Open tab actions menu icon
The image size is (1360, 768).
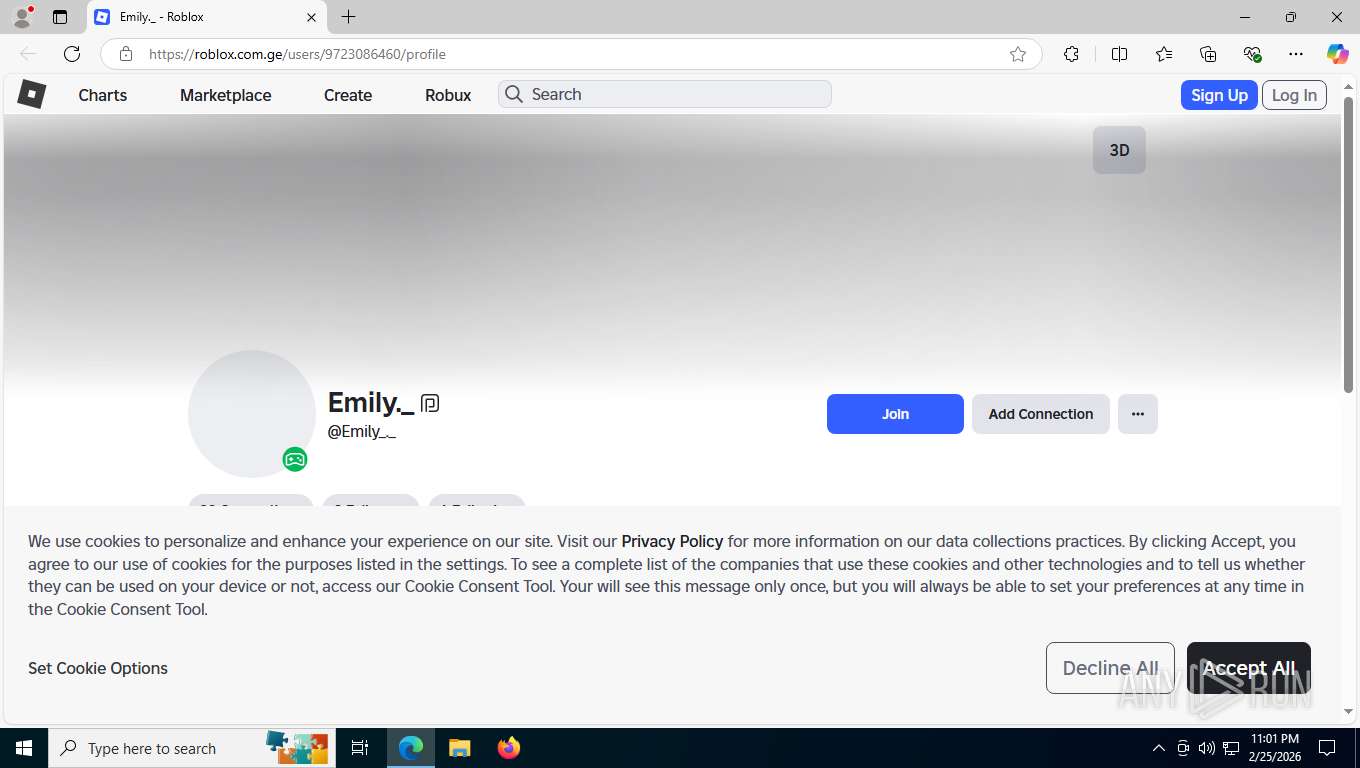tap(60, 17)
